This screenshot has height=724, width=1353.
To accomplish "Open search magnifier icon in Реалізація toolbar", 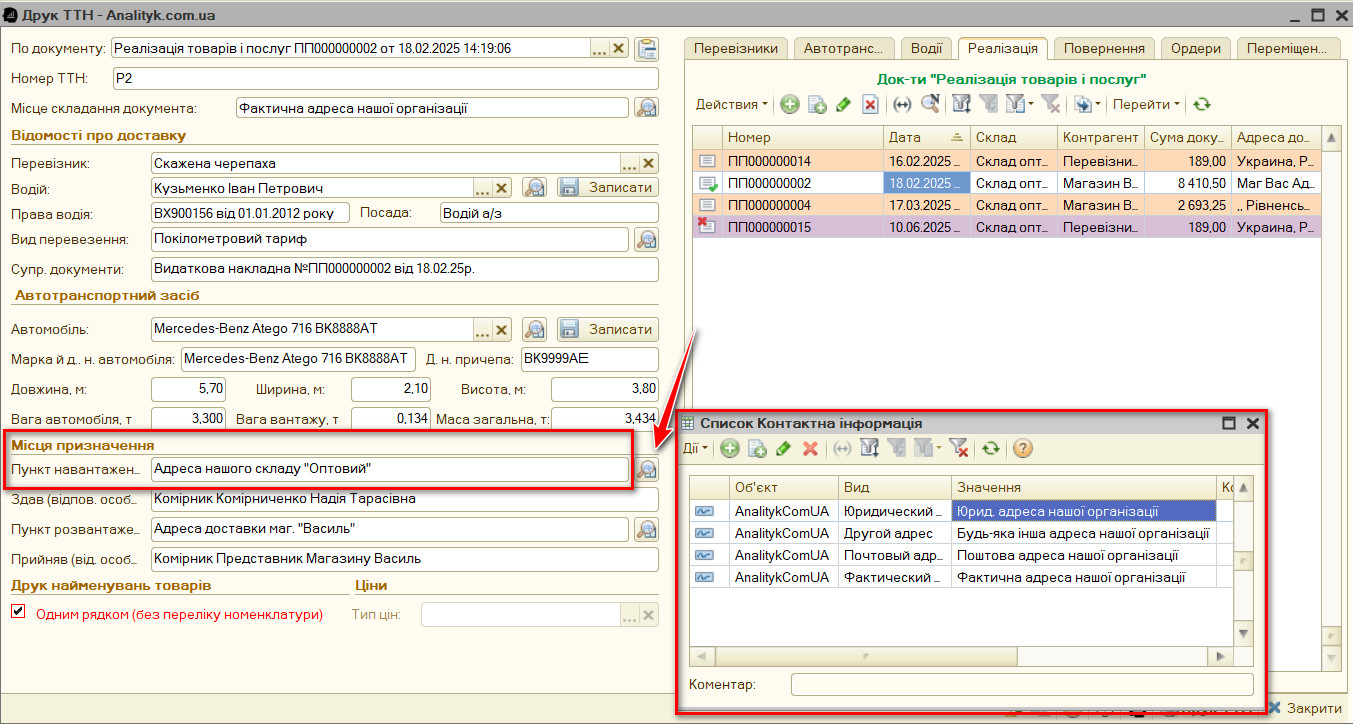I will coord(930,104).
